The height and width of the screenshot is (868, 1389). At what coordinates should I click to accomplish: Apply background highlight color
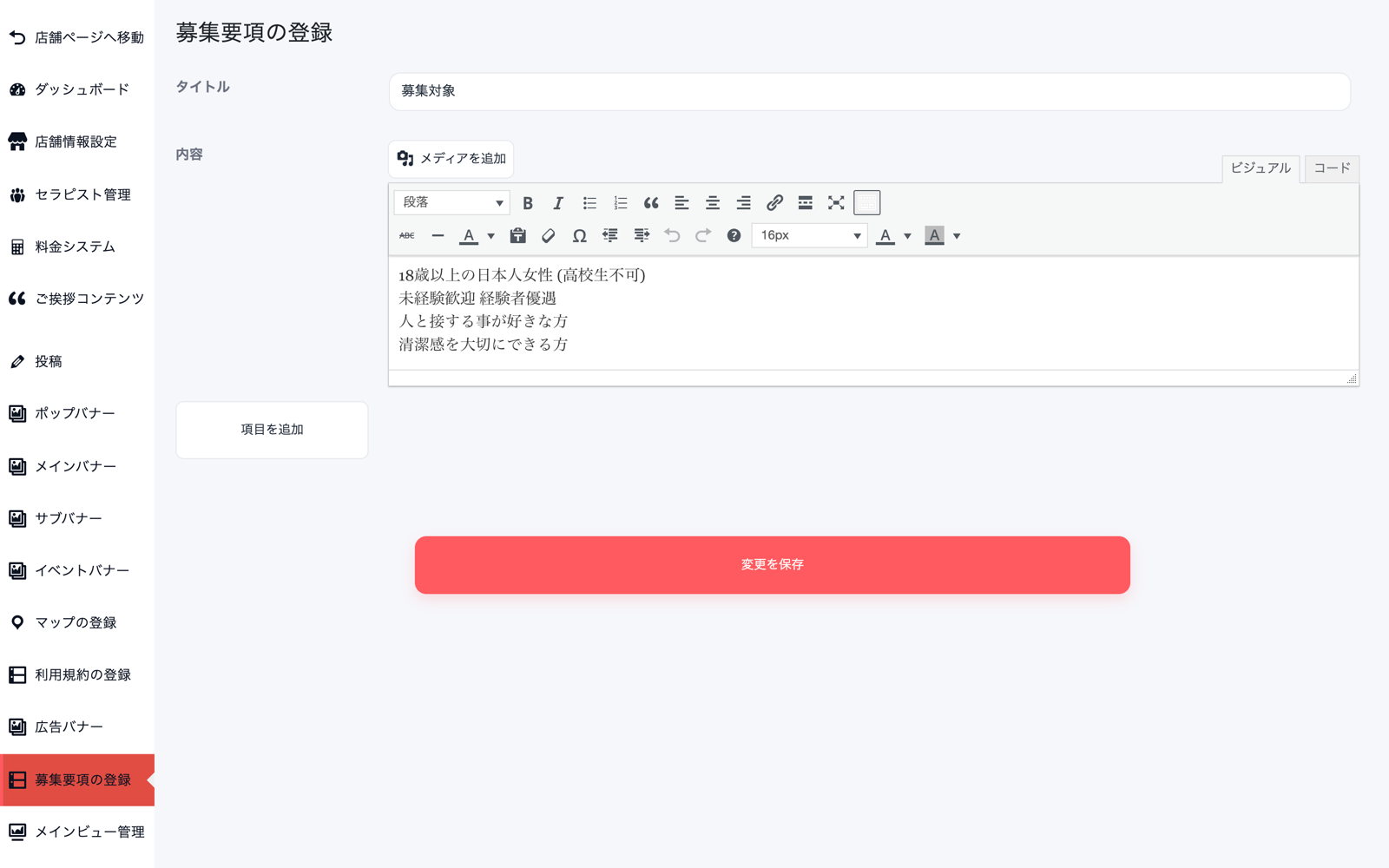(x=934, y=235)
